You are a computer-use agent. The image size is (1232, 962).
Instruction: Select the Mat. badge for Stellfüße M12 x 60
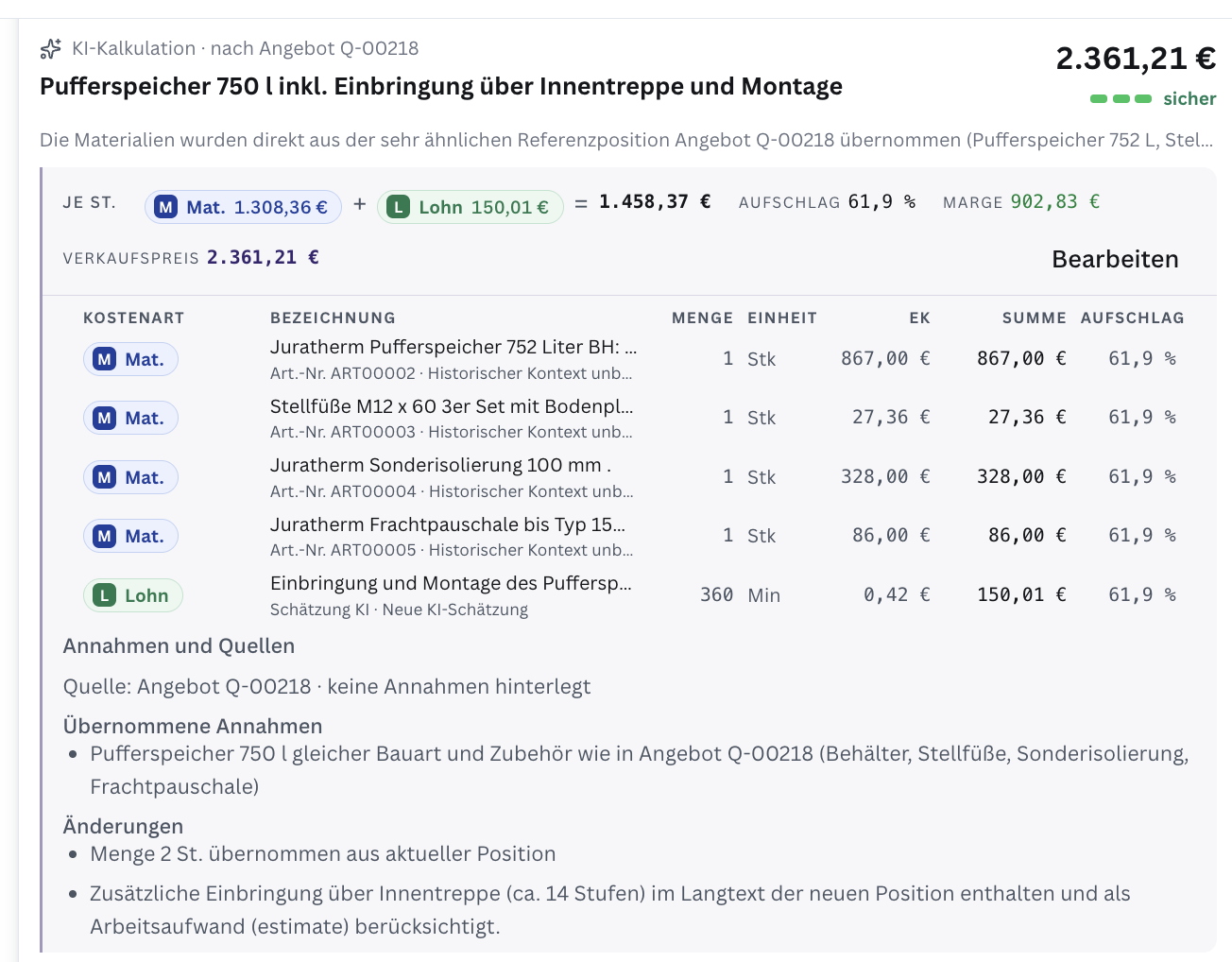(x=131, y=418)
